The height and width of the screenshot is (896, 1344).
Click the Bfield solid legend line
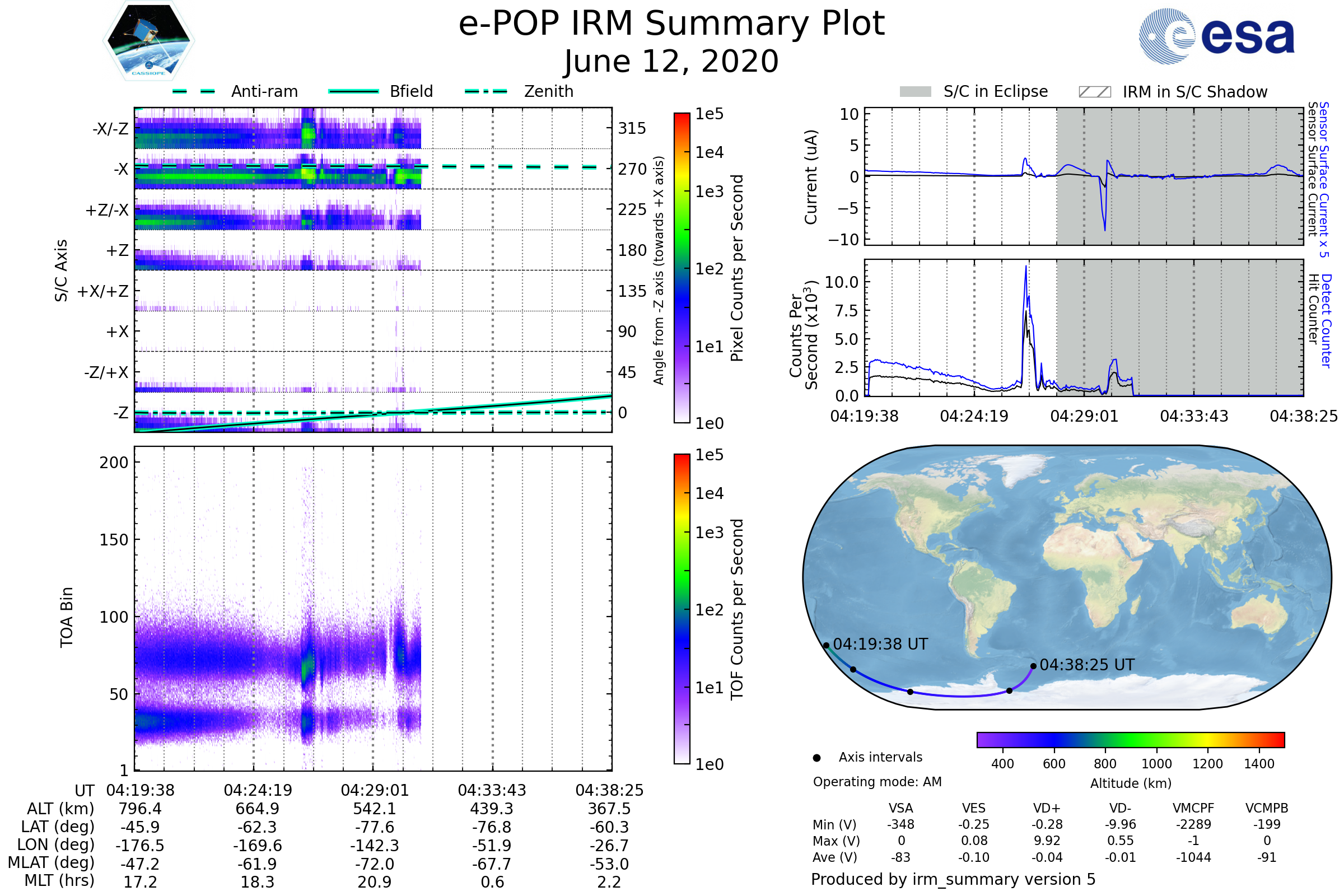(x=353, y=91)
